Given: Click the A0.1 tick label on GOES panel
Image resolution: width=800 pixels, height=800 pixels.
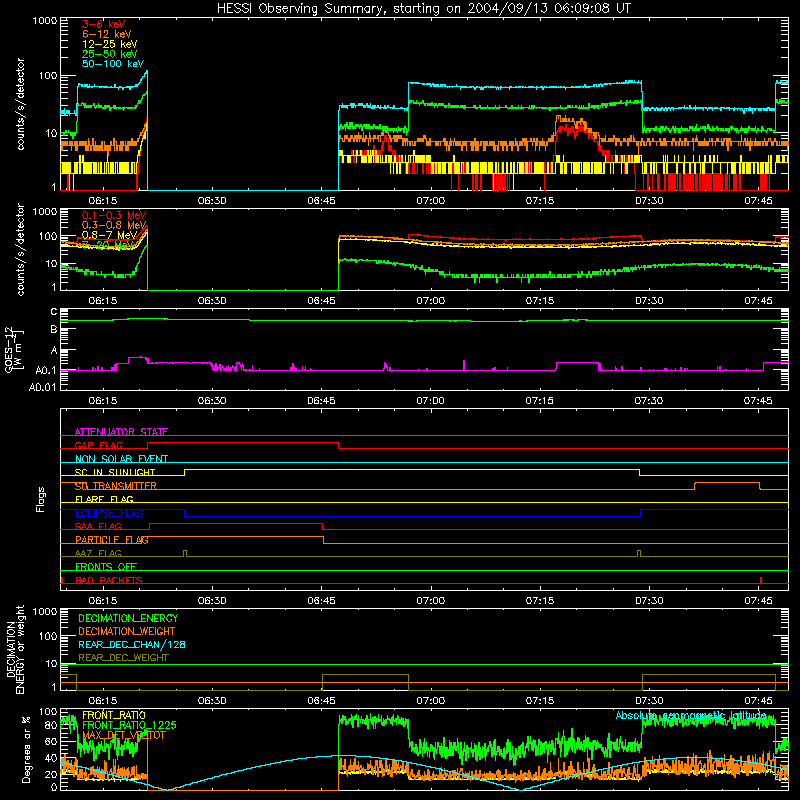Looking at the screenshot, I should (x=46, y=371).
